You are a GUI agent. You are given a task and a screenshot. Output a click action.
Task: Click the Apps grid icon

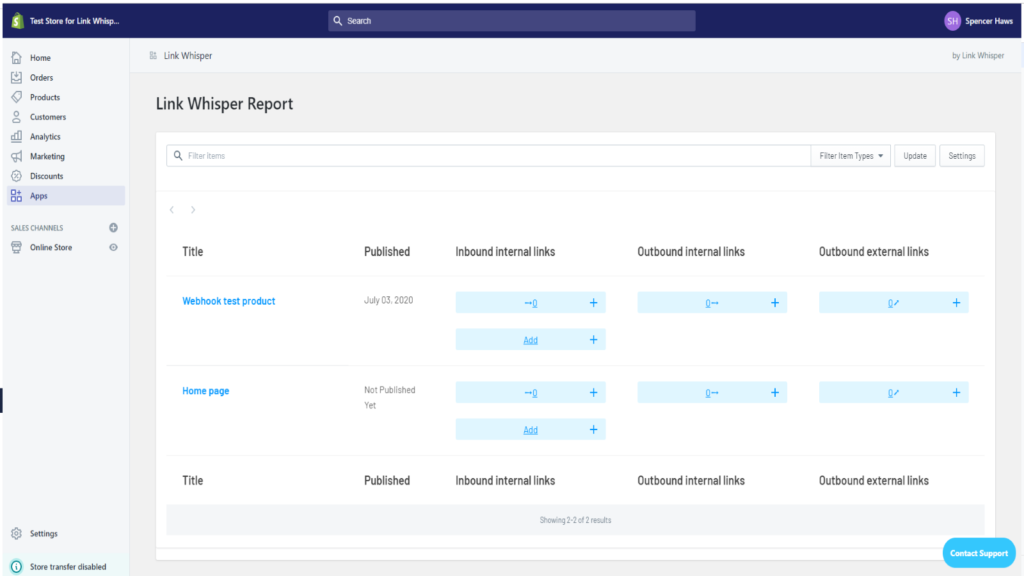(x=16, y=195)
